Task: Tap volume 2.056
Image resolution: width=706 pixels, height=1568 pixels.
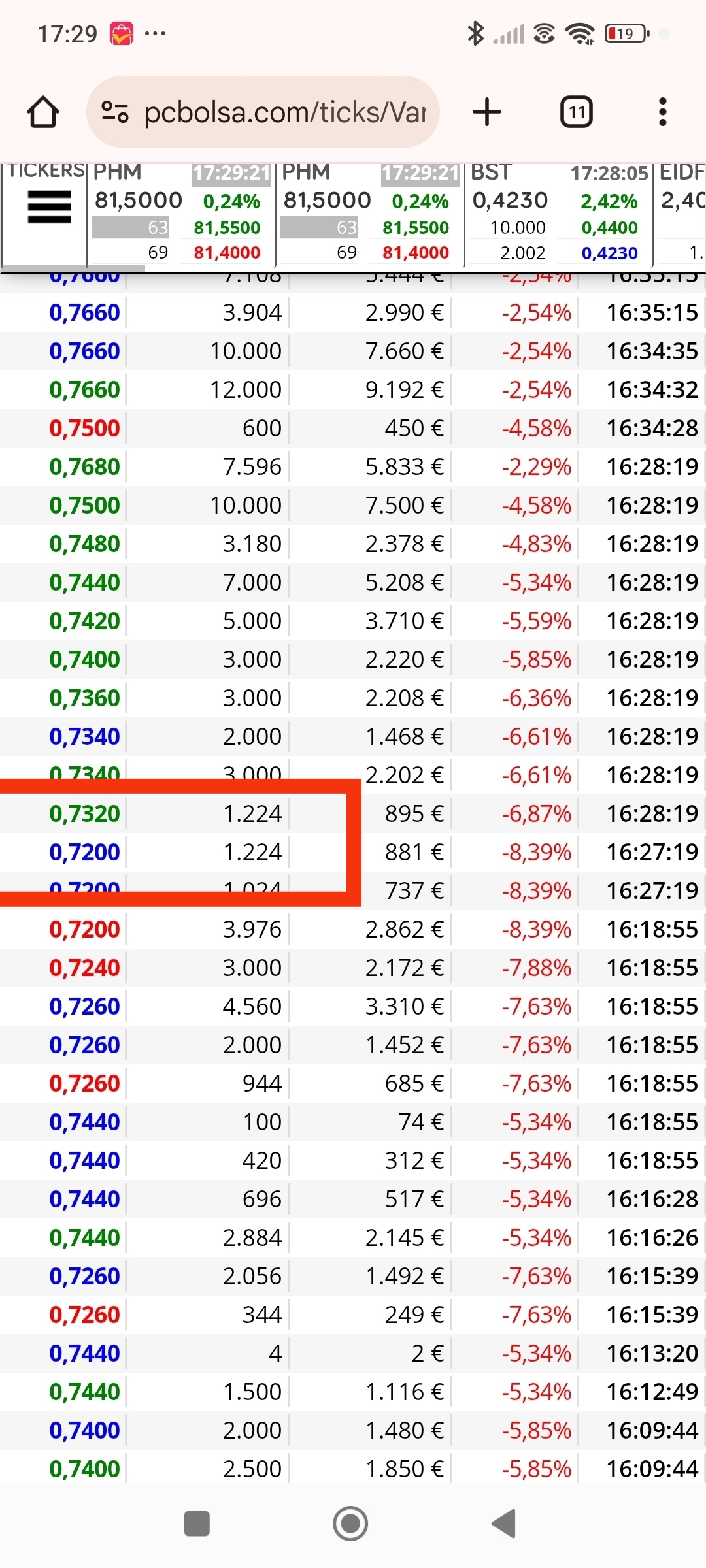Action: (x=252, y=1277)
